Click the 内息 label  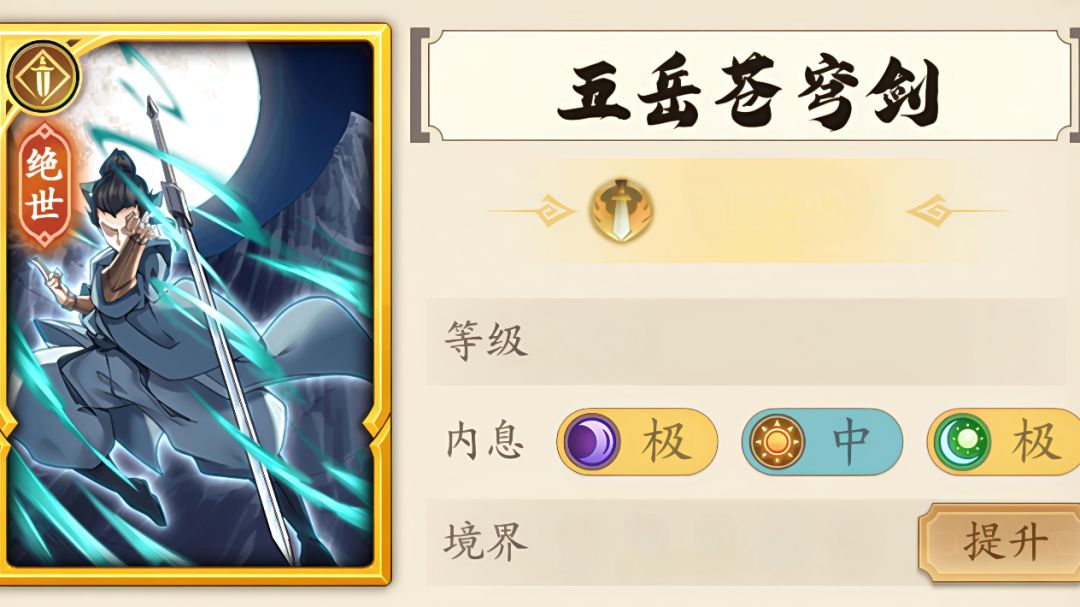click(x=484, y=442)
